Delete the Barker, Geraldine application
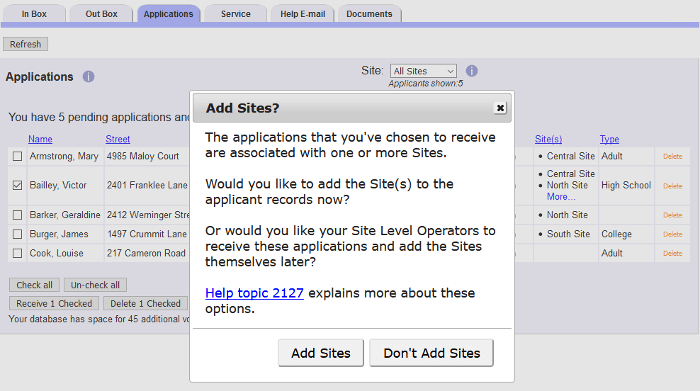 point(672,215)
